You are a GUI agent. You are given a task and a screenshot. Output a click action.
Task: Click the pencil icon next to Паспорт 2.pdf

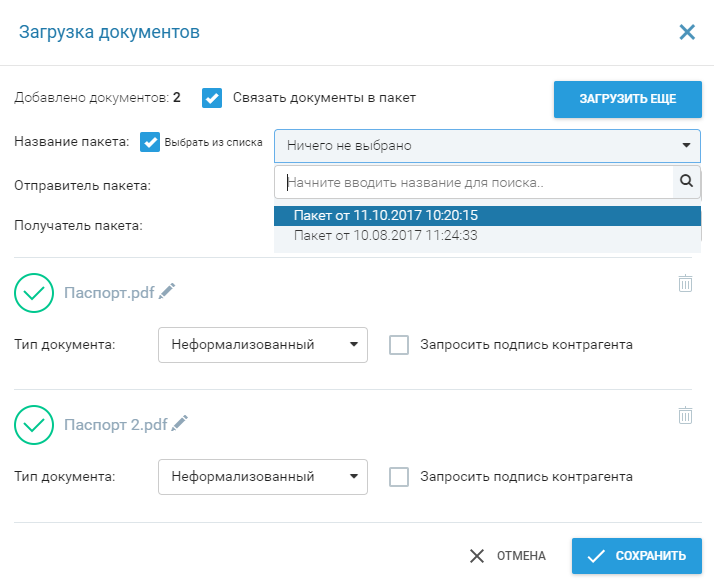point(179,423)
